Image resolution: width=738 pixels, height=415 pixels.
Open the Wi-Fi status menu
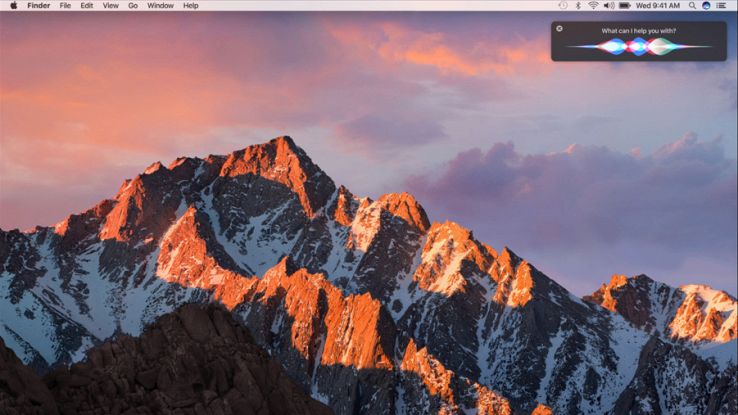point(593,6)
